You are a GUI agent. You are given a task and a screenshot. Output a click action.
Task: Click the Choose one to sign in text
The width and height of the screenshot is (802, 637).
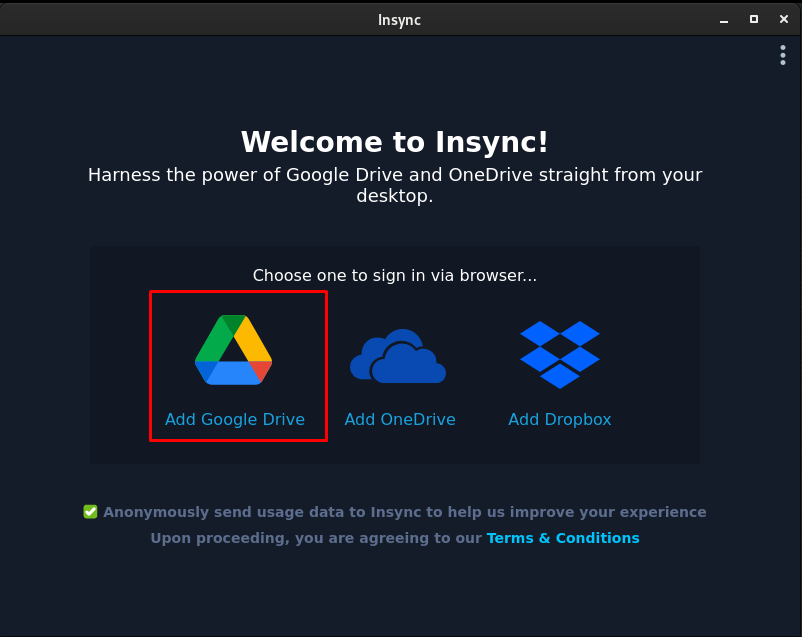[x=395, y=275]
